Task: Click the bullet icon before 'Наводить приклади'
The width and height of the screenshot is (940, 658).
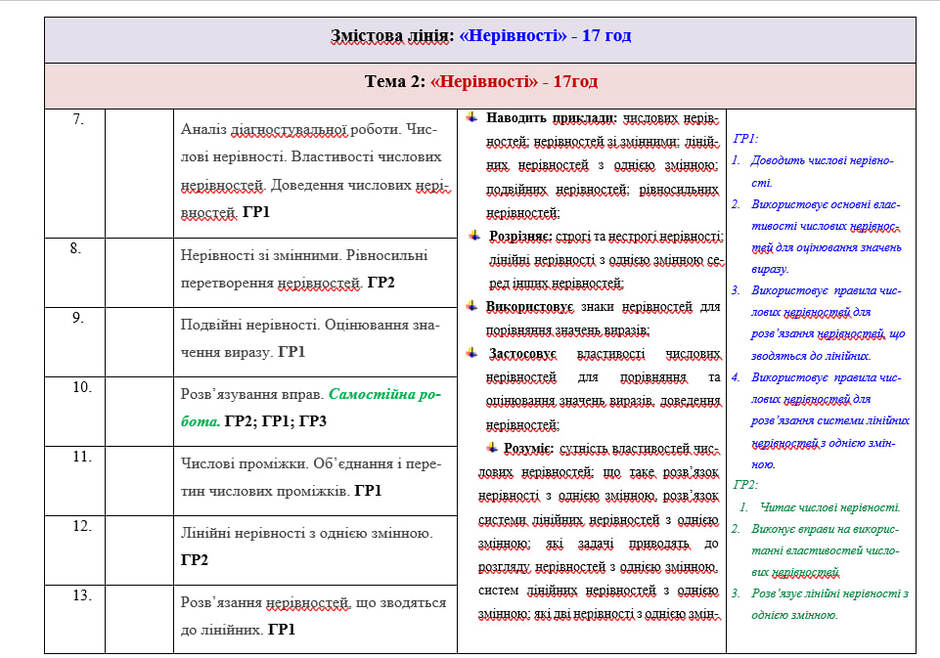Action: (x=472, y=117)
